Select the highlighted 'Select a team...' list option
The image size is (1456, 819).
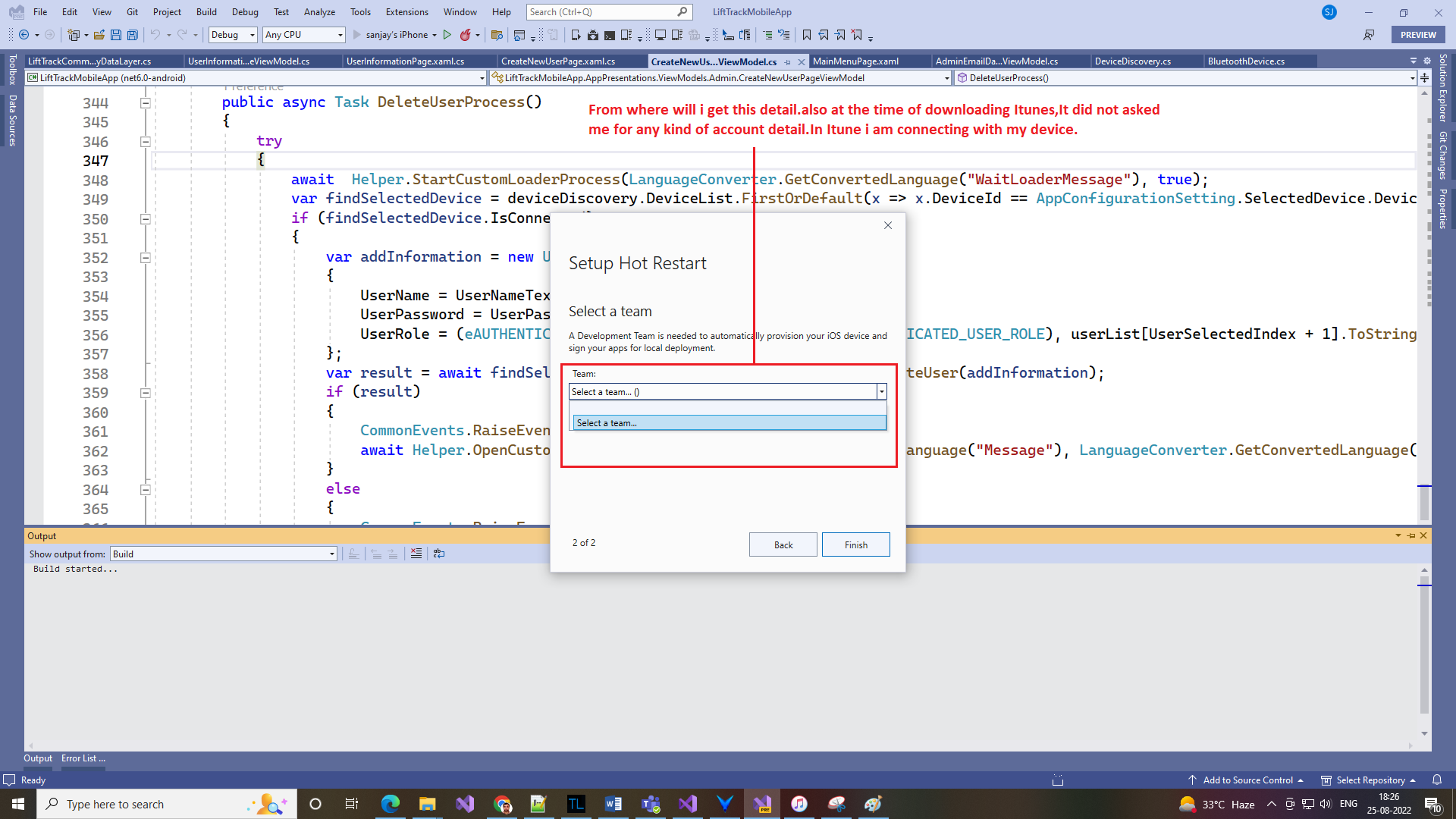point(730,423)
